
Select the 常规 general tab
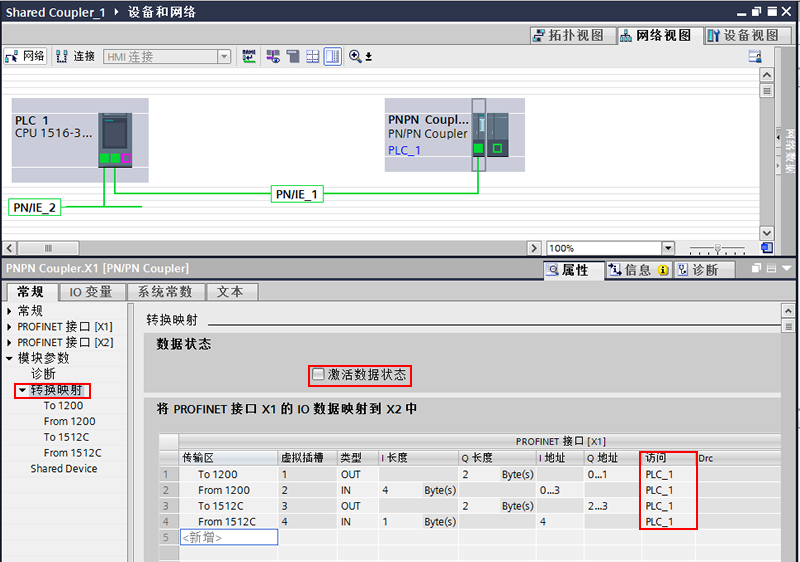31,292
